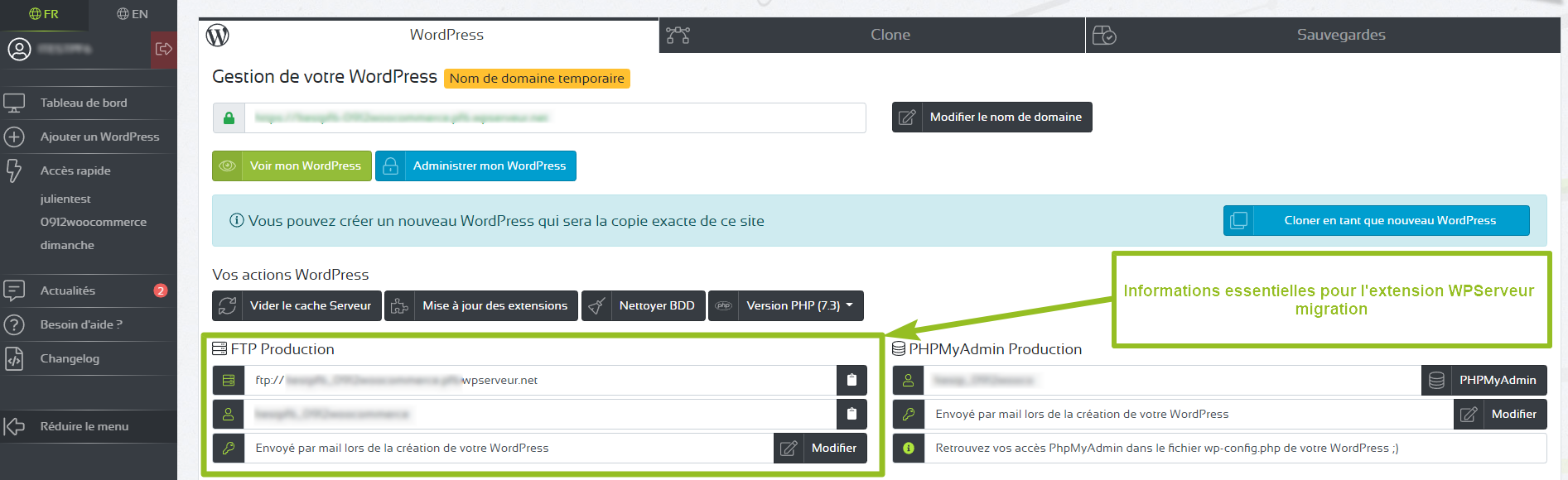
Task: Click the Actualités chat bubble icon
Action: pos(14,290)
